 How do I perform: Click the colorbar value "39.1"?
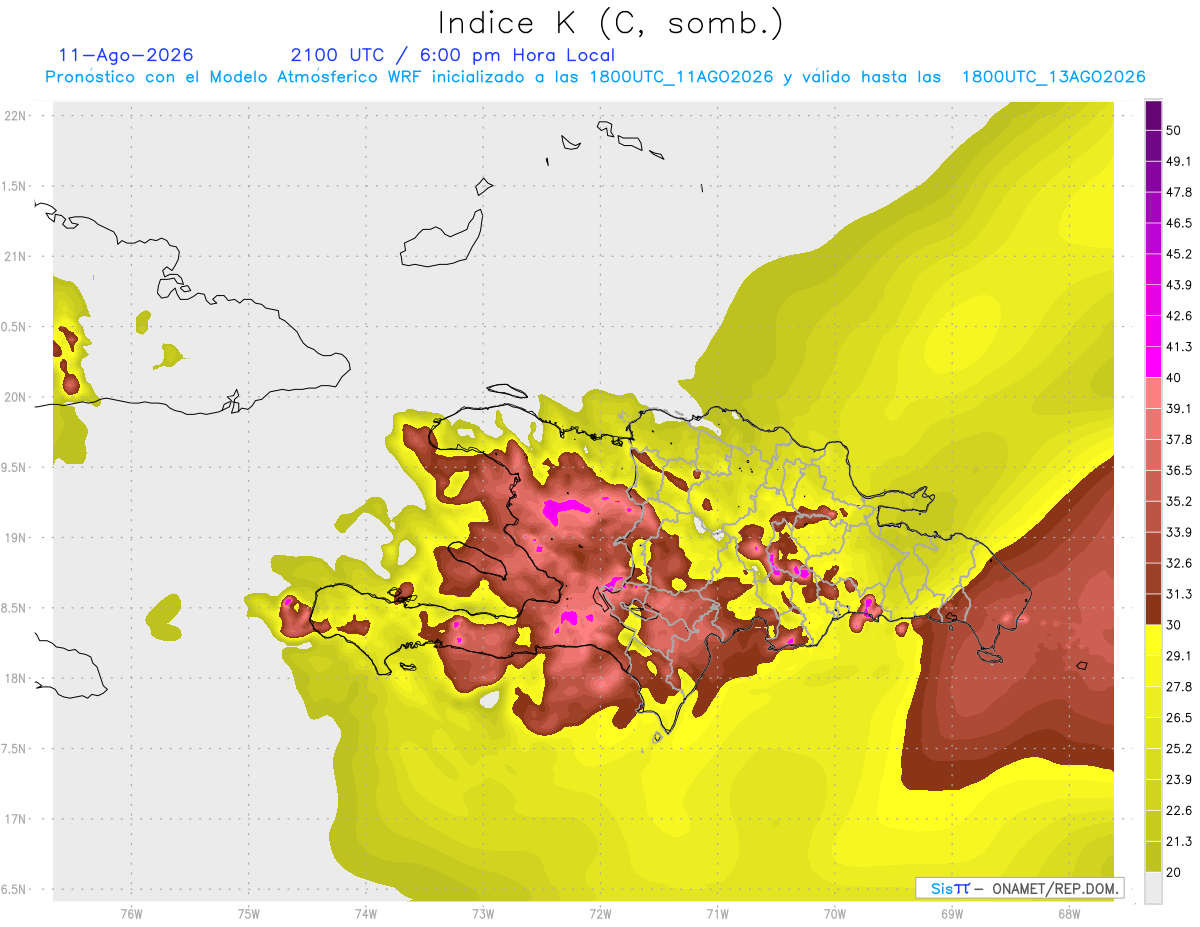(1178, 408)
